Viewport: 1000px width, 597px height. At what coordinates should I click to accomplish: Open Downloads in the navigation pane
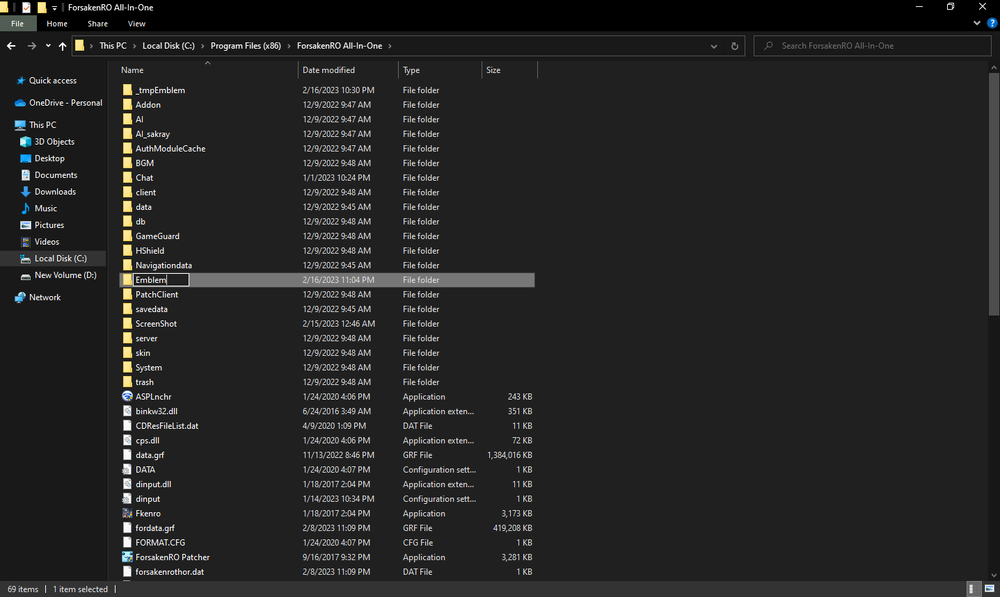pos(55,192)
